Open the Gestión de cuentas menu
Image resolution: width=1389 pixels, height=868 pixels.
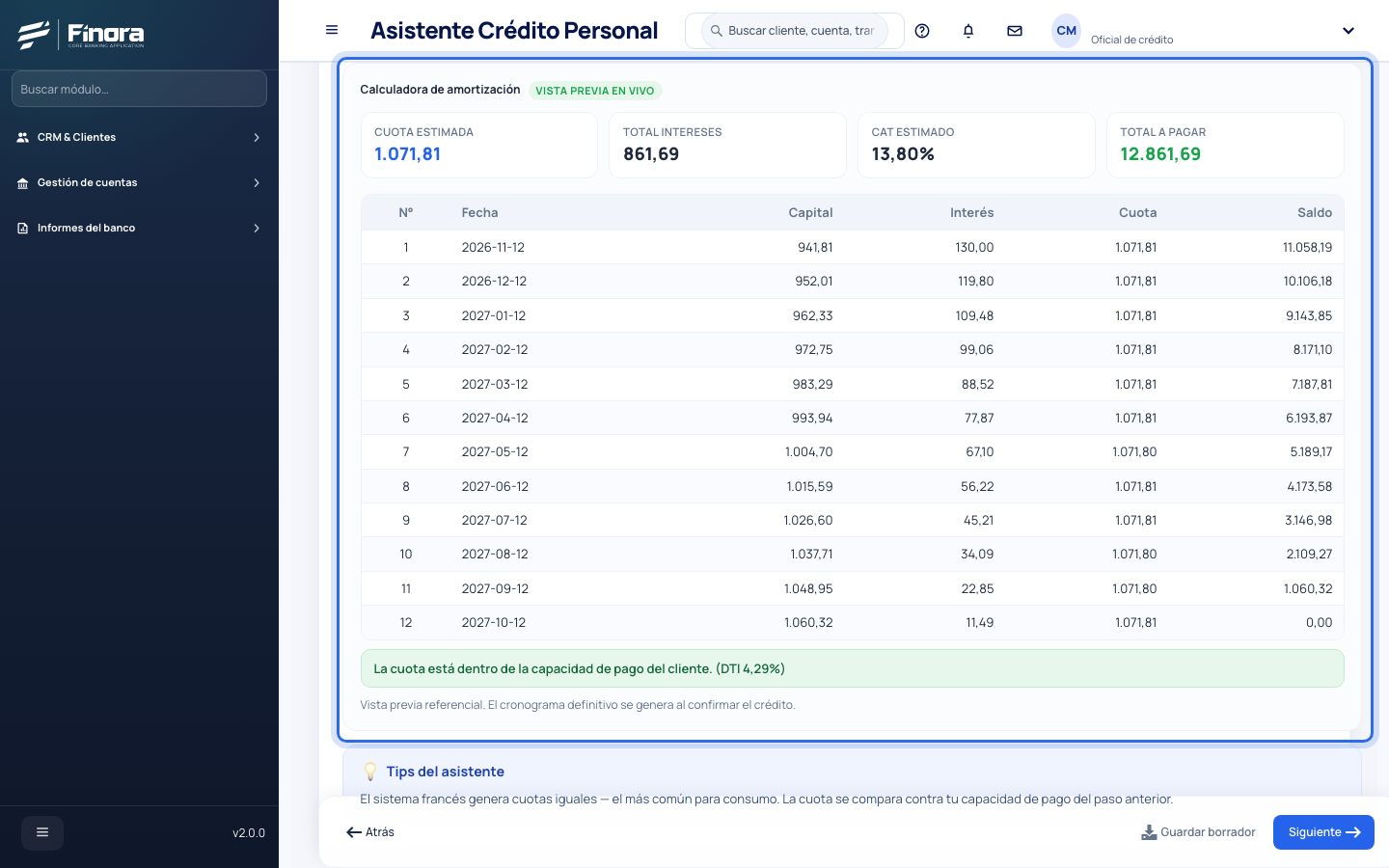pyautogui.click(x=139, y=183)
